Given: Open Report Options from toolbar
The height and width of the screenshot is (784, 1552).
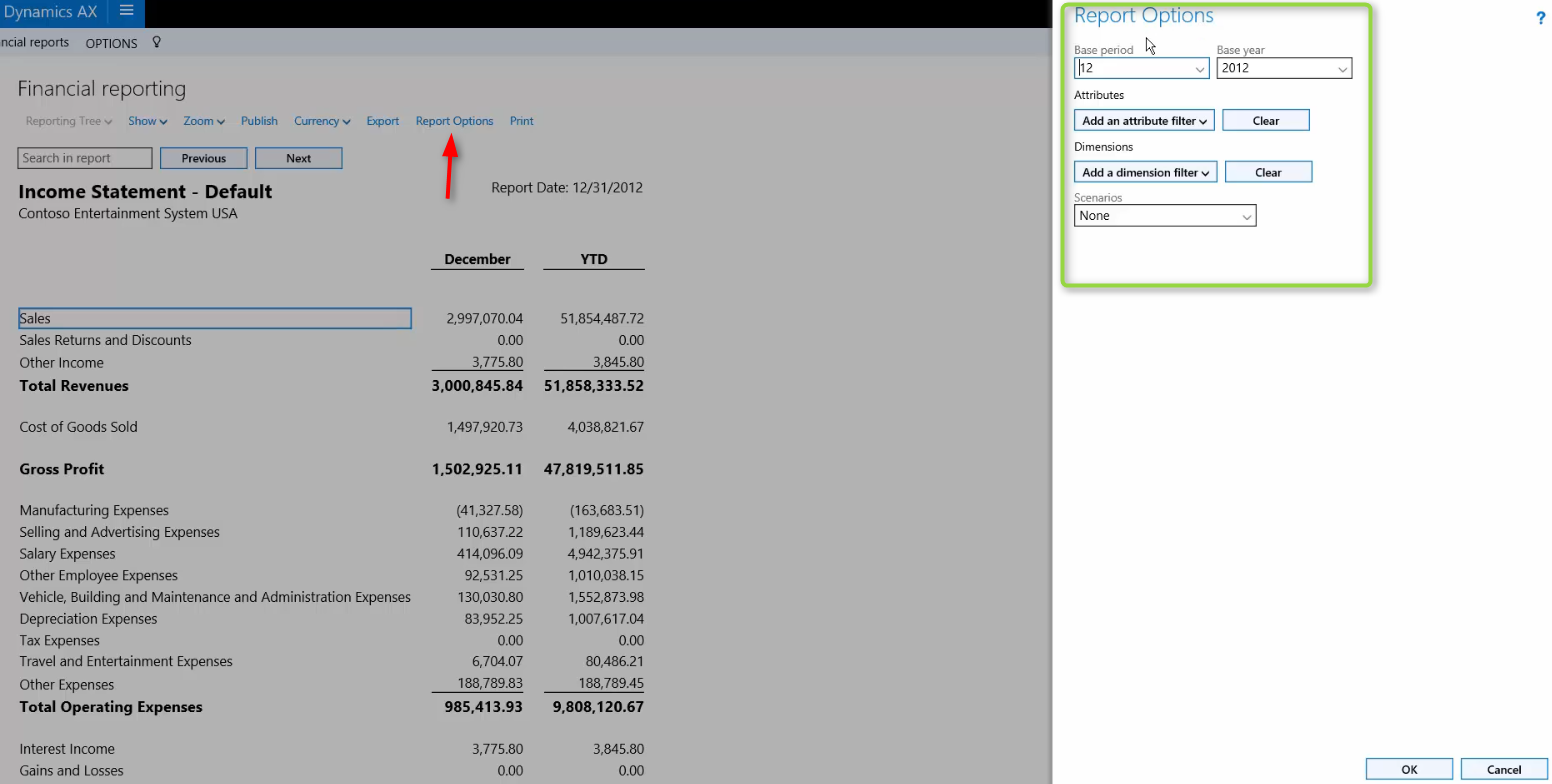Looking at the screenshot, I should point(454,121).
